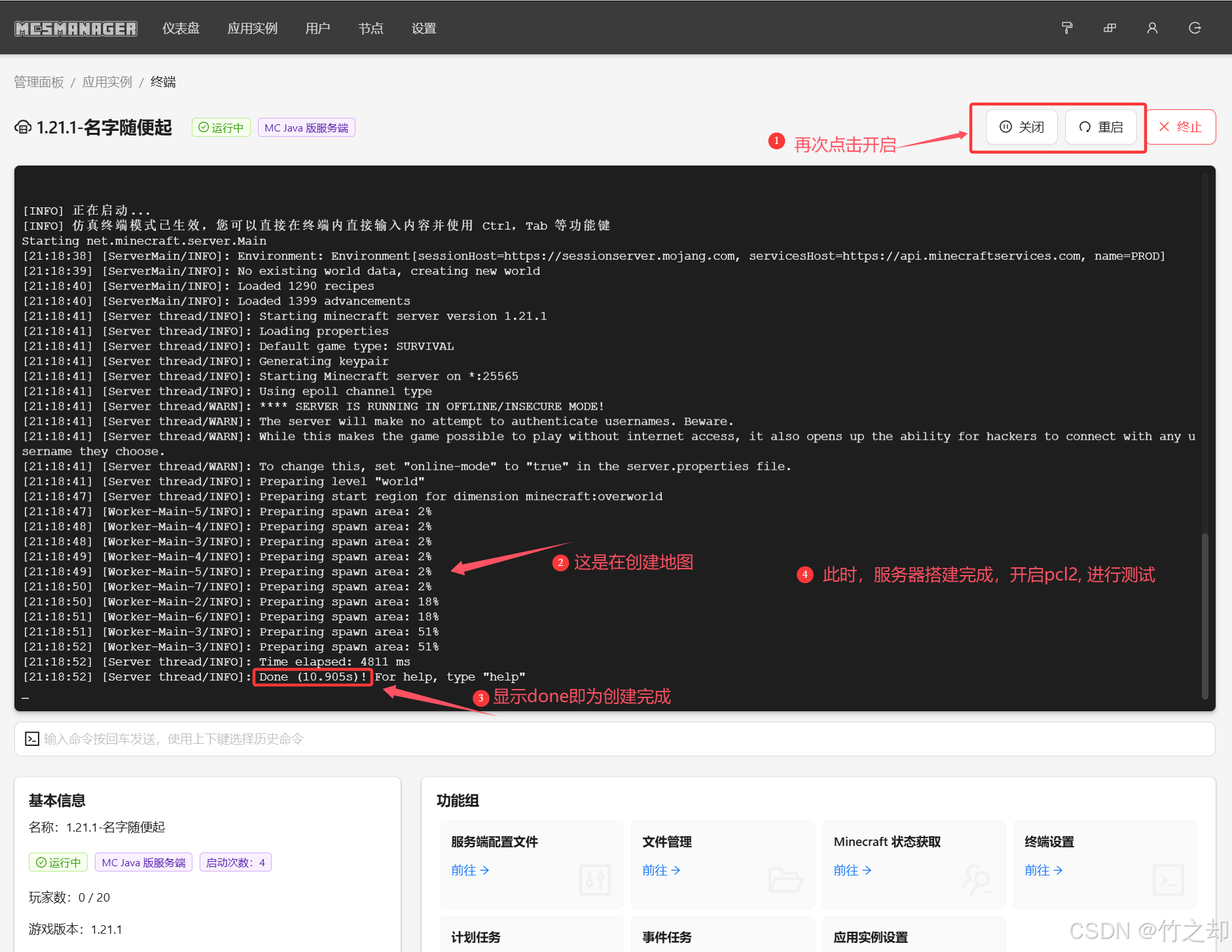Click the 运行中 tag in 基本信息
Screen dimensions: 1232x952
[x=58, y=862]
